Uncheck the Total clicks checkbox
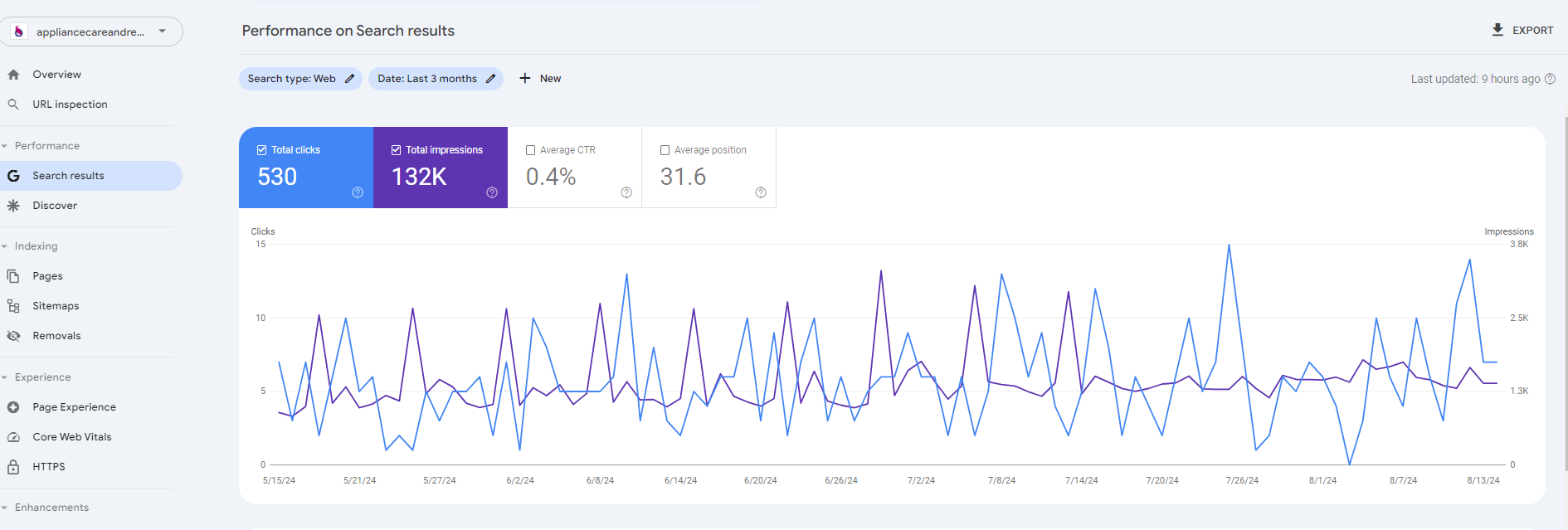This screenshot has width=1568, height=530. tap(262, 150)
